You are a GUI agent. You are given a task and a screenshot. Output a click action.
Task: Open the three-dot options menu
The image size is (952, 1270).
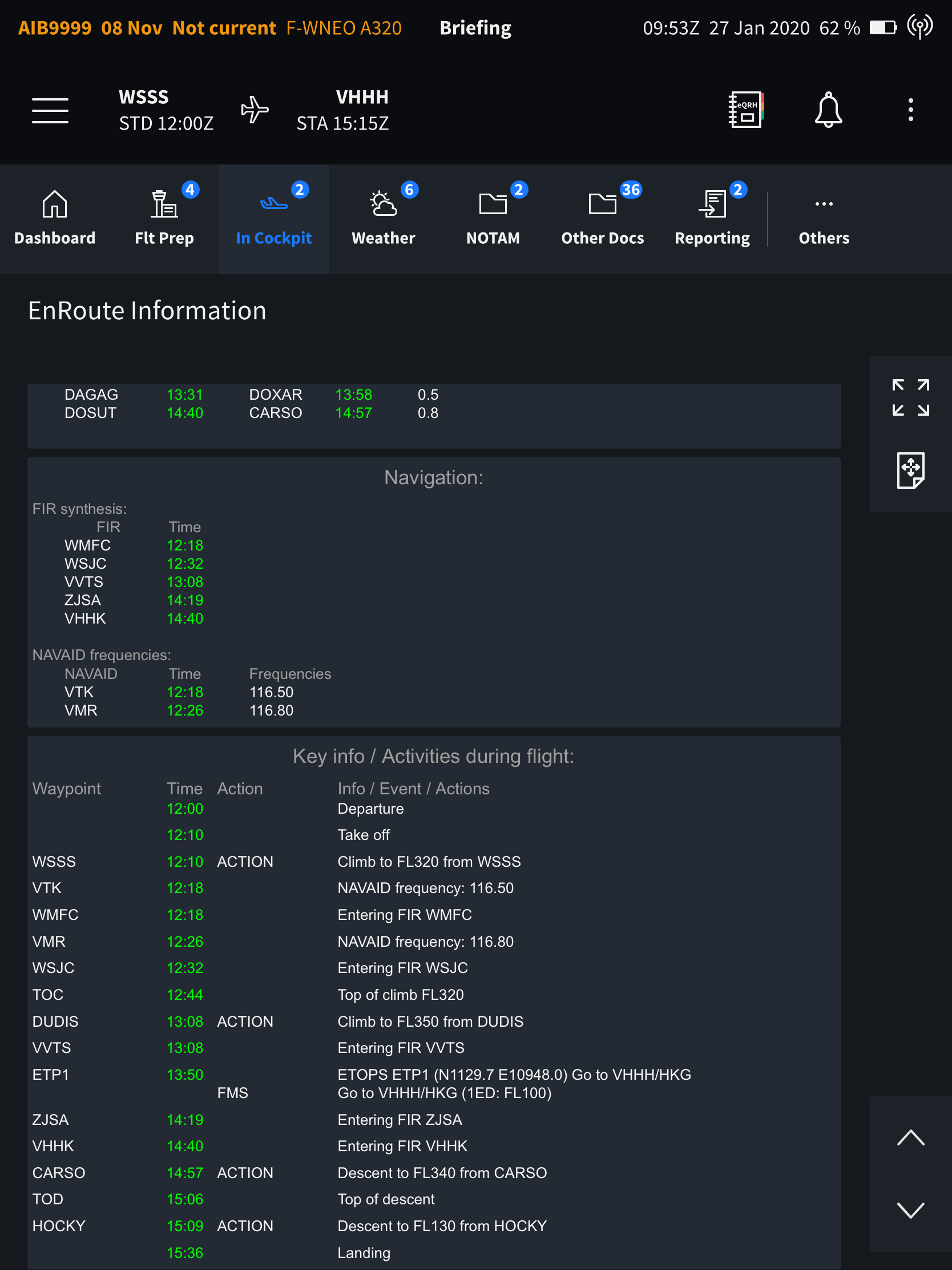click(x=910, y=109)
